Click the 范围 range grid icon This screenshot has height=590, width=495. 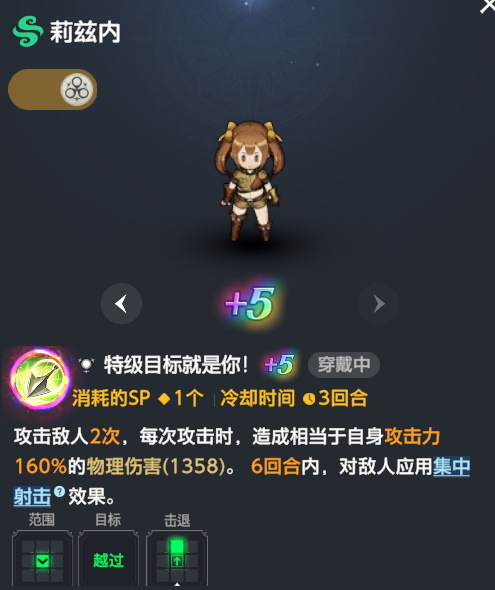point(42,559)
